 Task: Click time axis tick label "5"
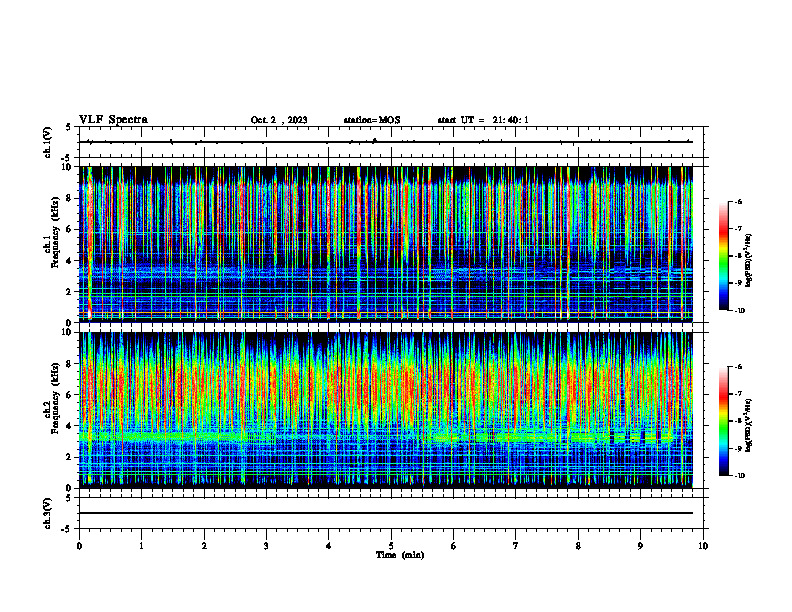point(391,546)
